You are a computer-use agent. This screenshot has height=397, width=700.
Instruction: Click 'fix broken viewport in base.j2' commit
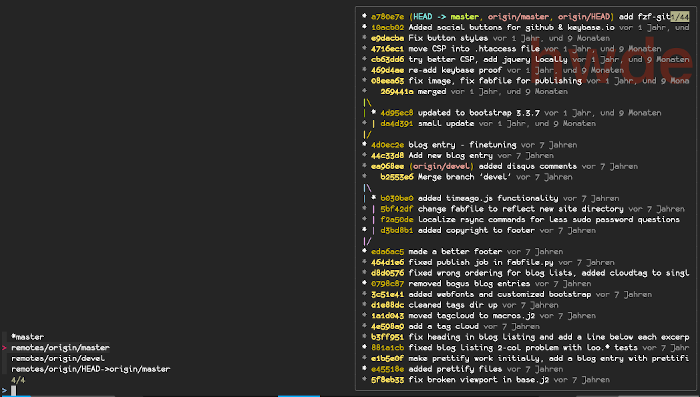point(479,380)
